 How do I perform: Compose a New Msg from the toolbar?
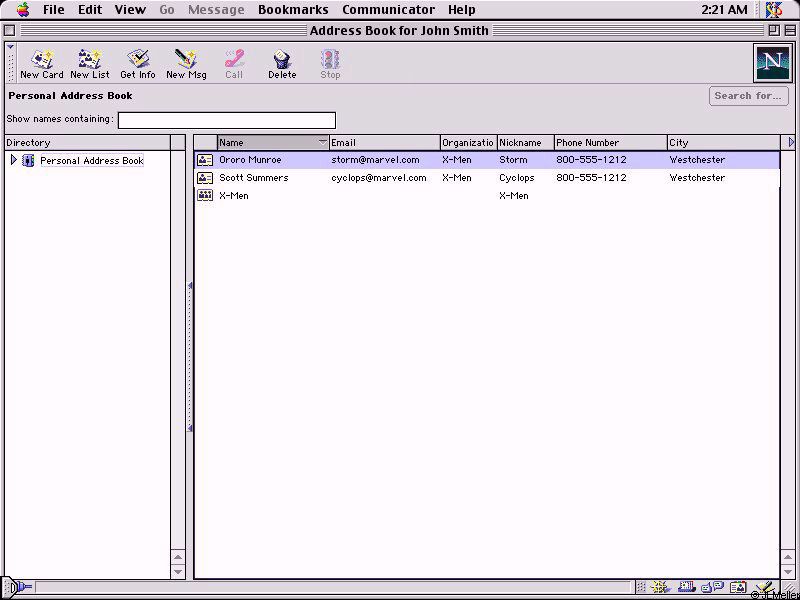pos(186,64)
